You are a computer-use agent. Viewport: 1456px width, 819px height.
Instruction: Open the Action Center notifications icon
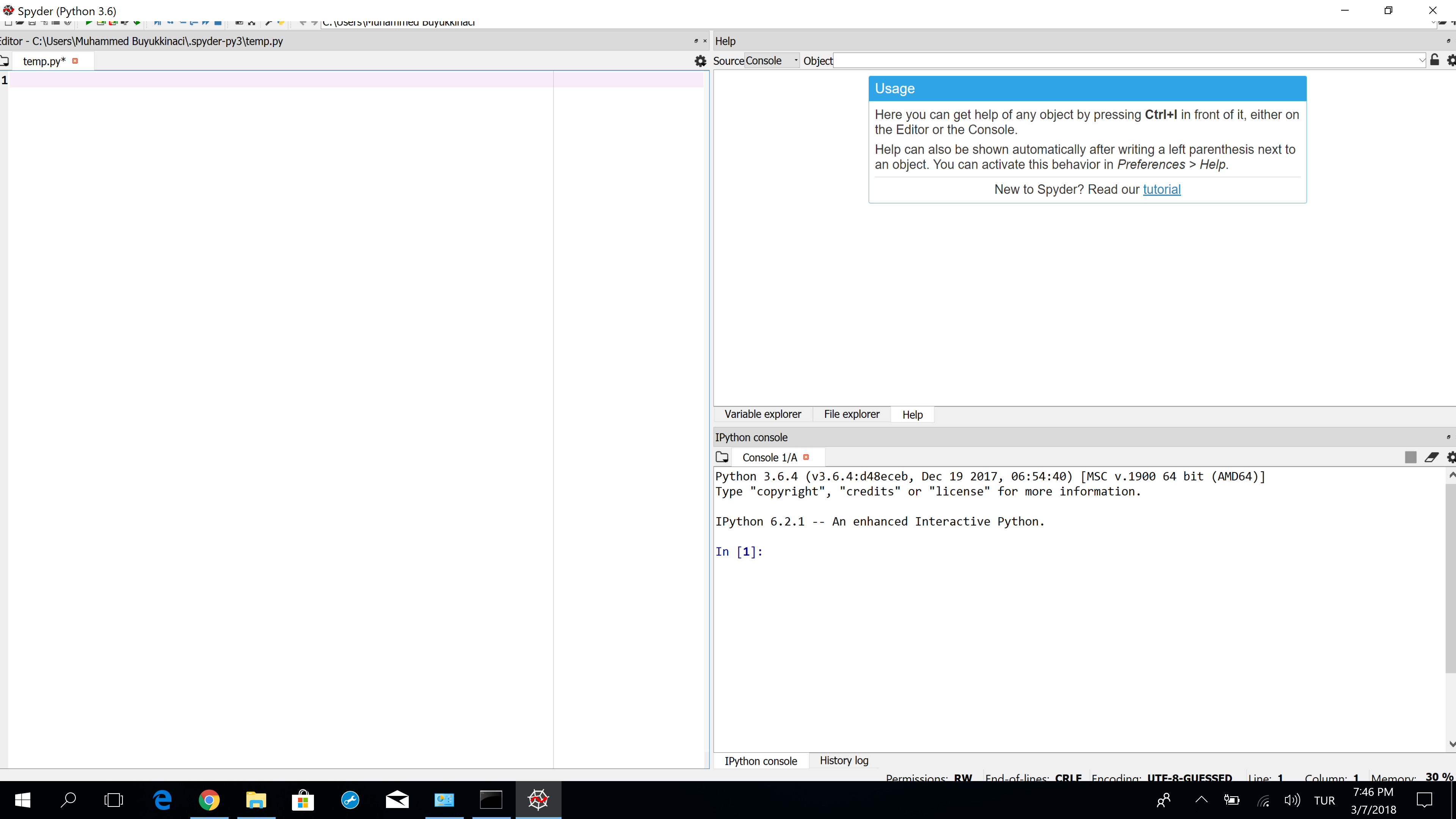[1425, 800]
